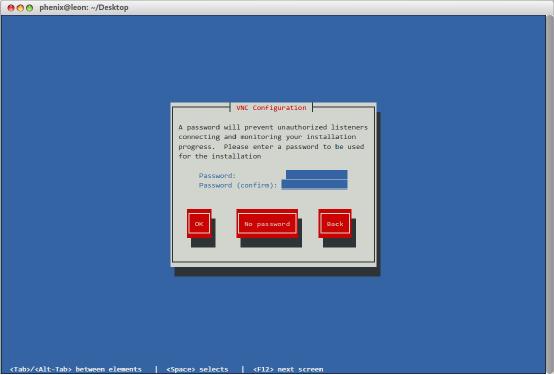Viewport: 554px width, 375px height.
Task: Click the yellow minimize window button
Action: [x=20, y=8]
